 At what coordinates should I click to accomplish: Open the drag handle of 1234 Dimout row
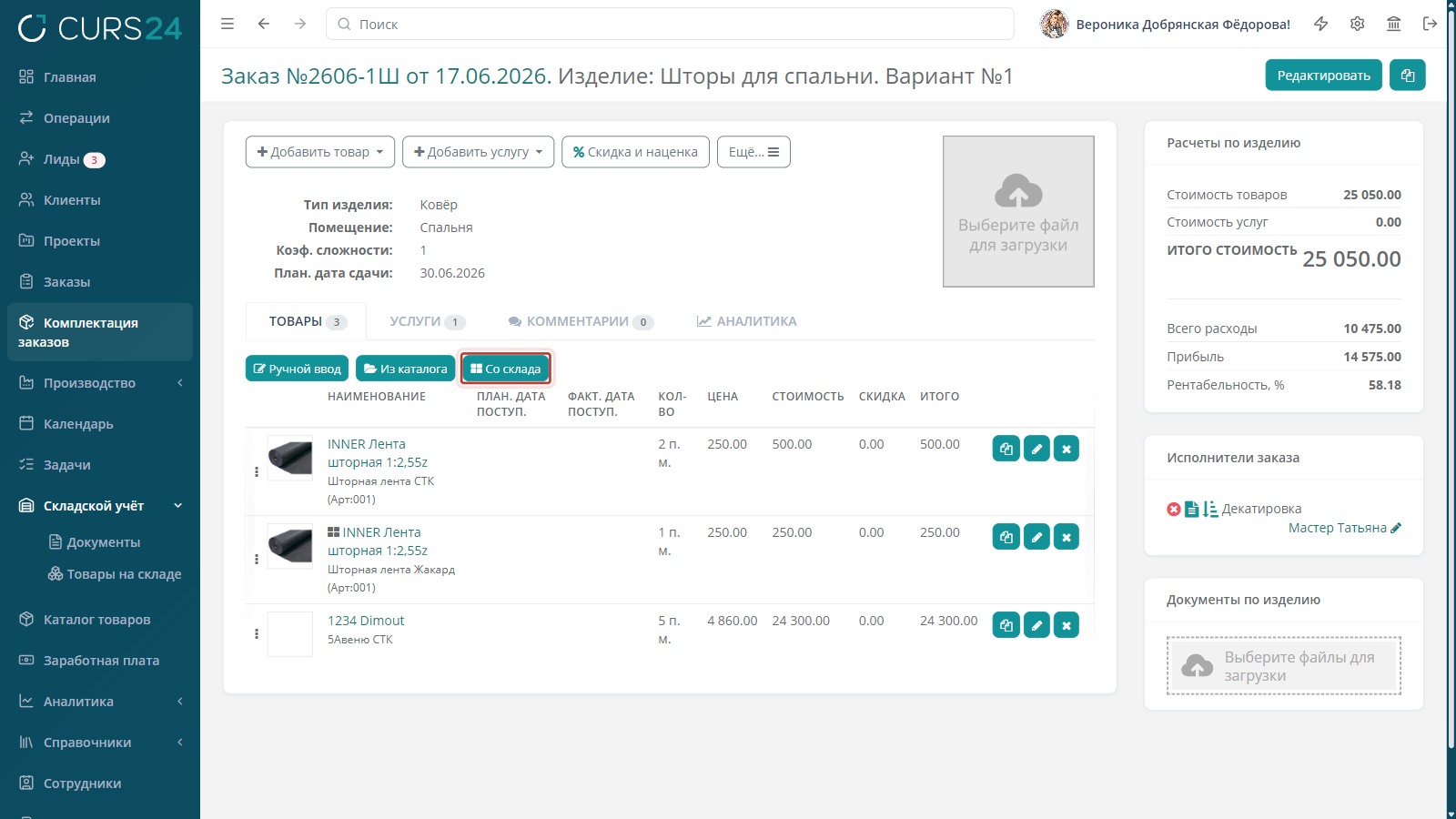[x=257, y=633]
